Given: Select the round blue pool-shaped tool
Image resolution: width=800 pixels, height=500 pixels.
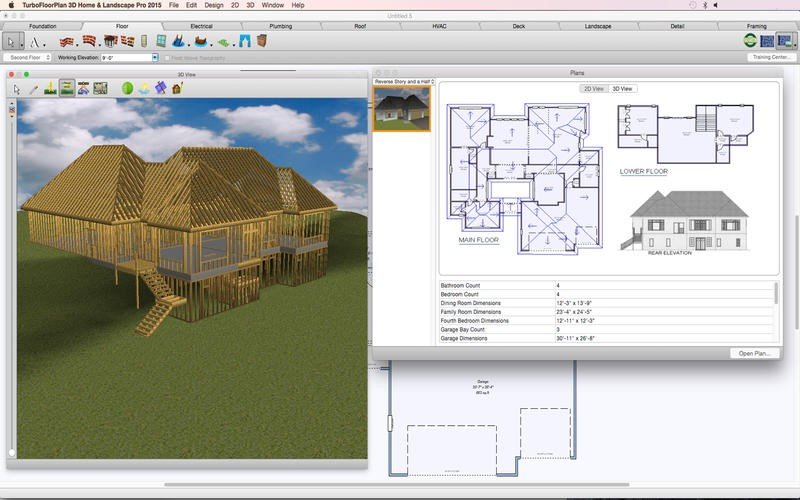Looking at the screenshot, I should (201, 41).
